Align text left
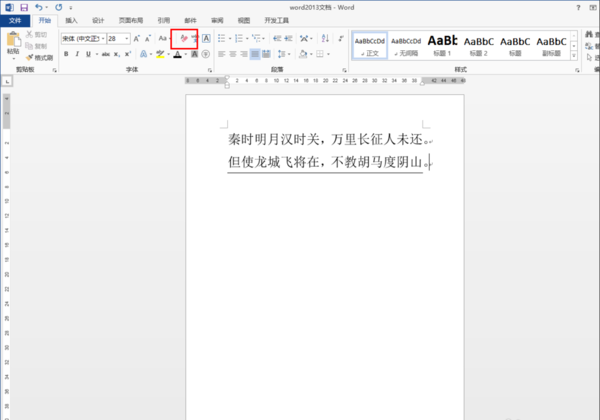This screenshot has height=420, width=600. click(222, 54)
